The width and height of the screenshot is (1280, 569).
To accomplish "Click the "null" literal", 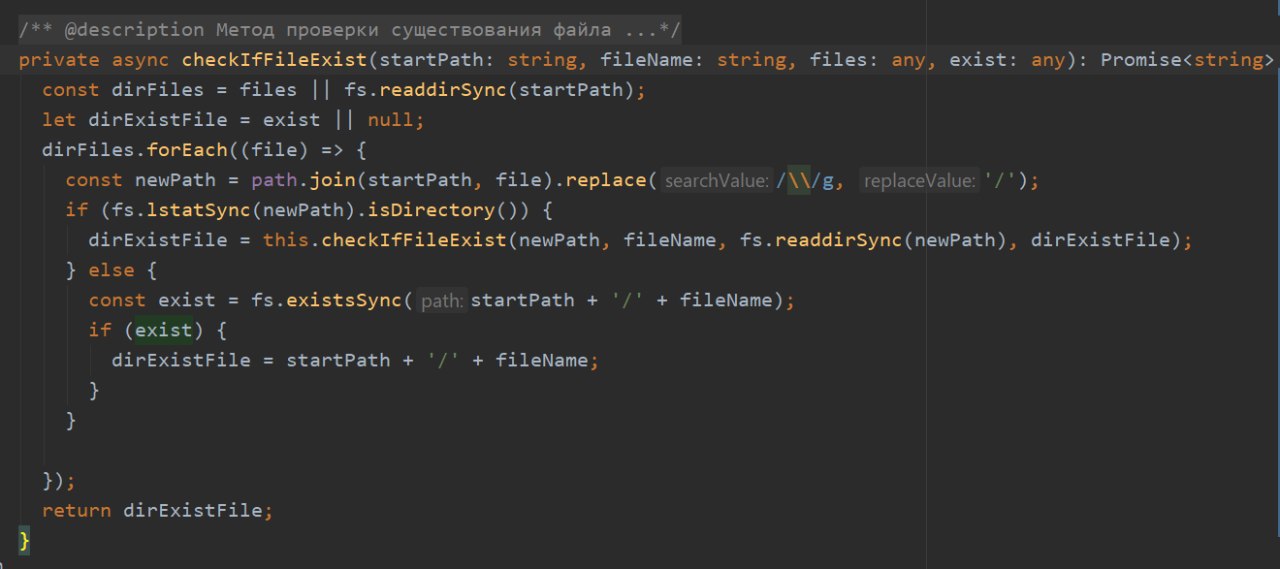I will (390, 120).
